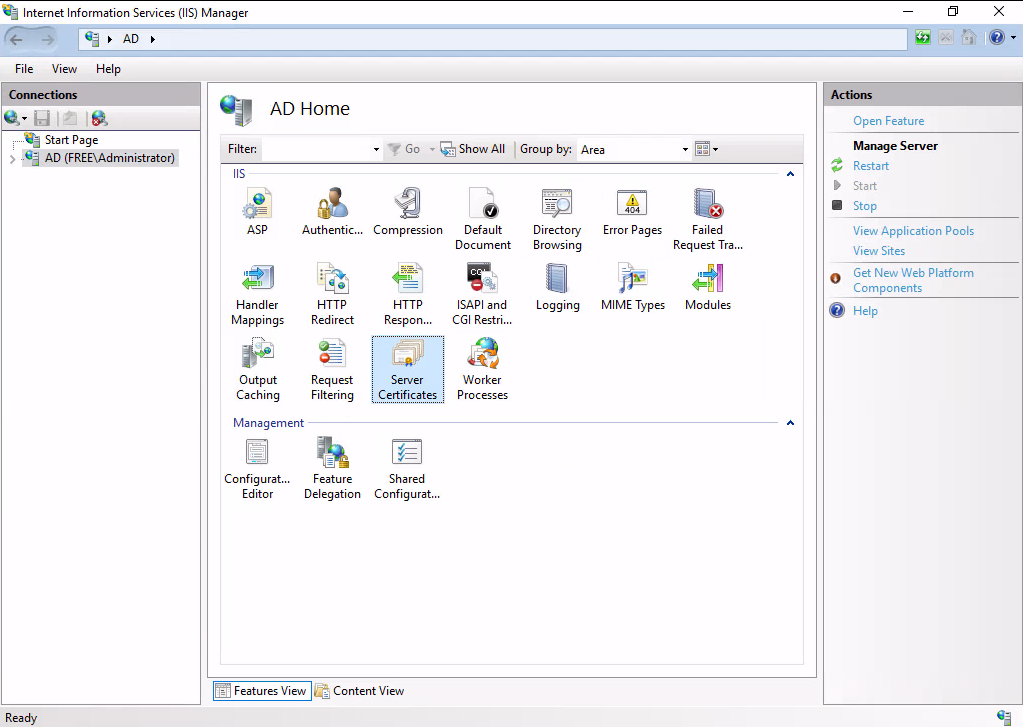Open HTTP Redirect feature
The height and width of the screenshot is (727, 1023).
332,294
